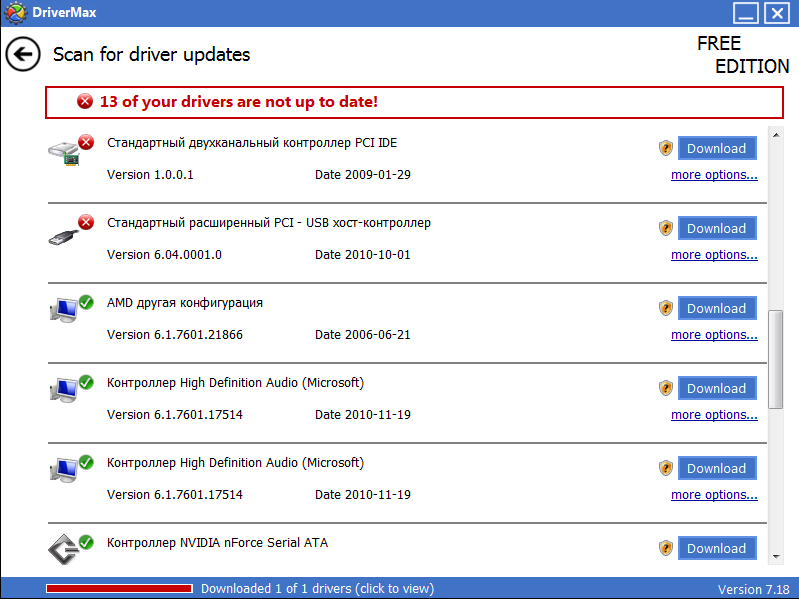Download the AMD другая конфигурация driver
799x599 pixels.
pos(717,308)
